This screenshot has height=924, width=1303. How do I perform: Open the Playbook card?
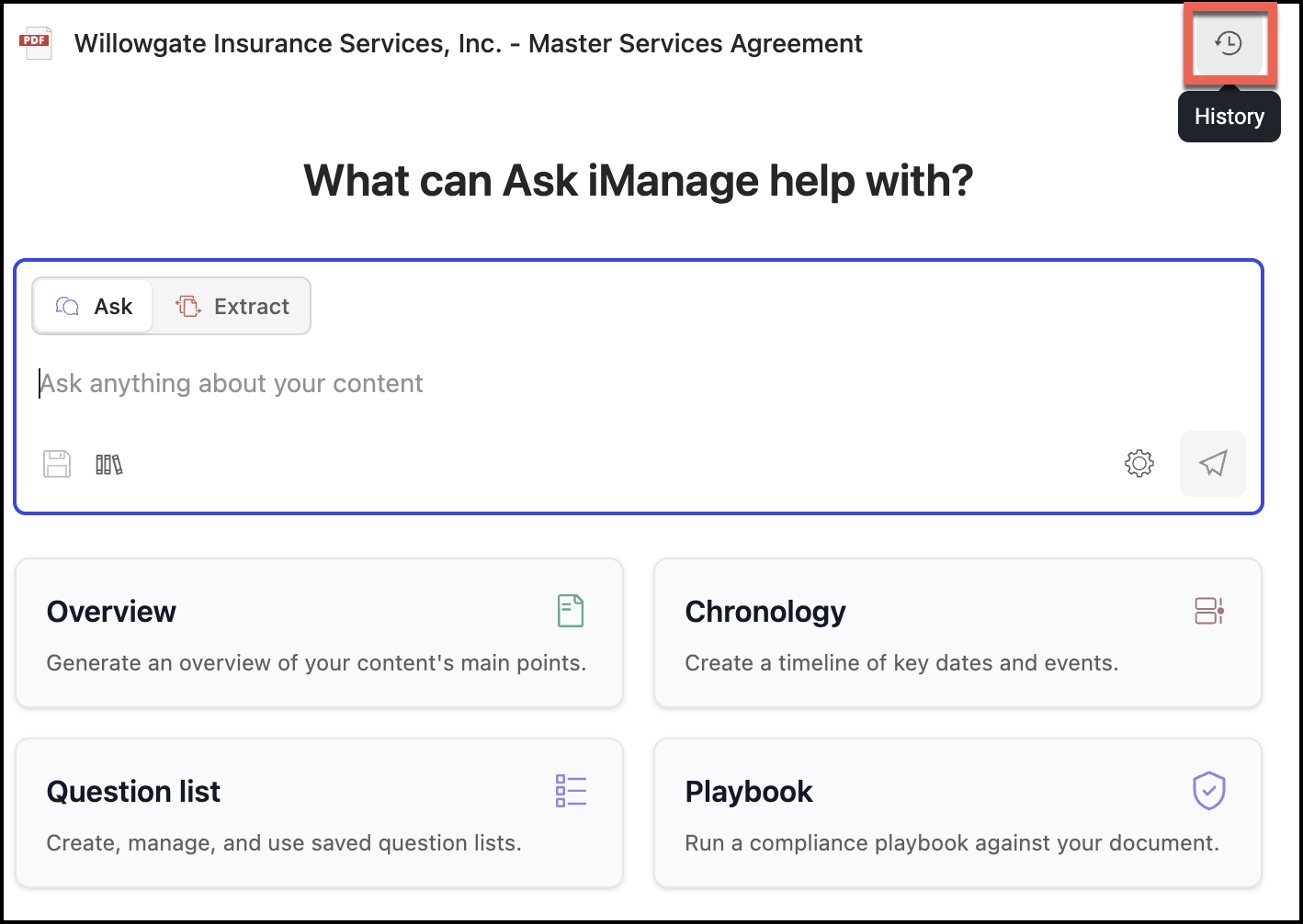(x=957, y=813)
